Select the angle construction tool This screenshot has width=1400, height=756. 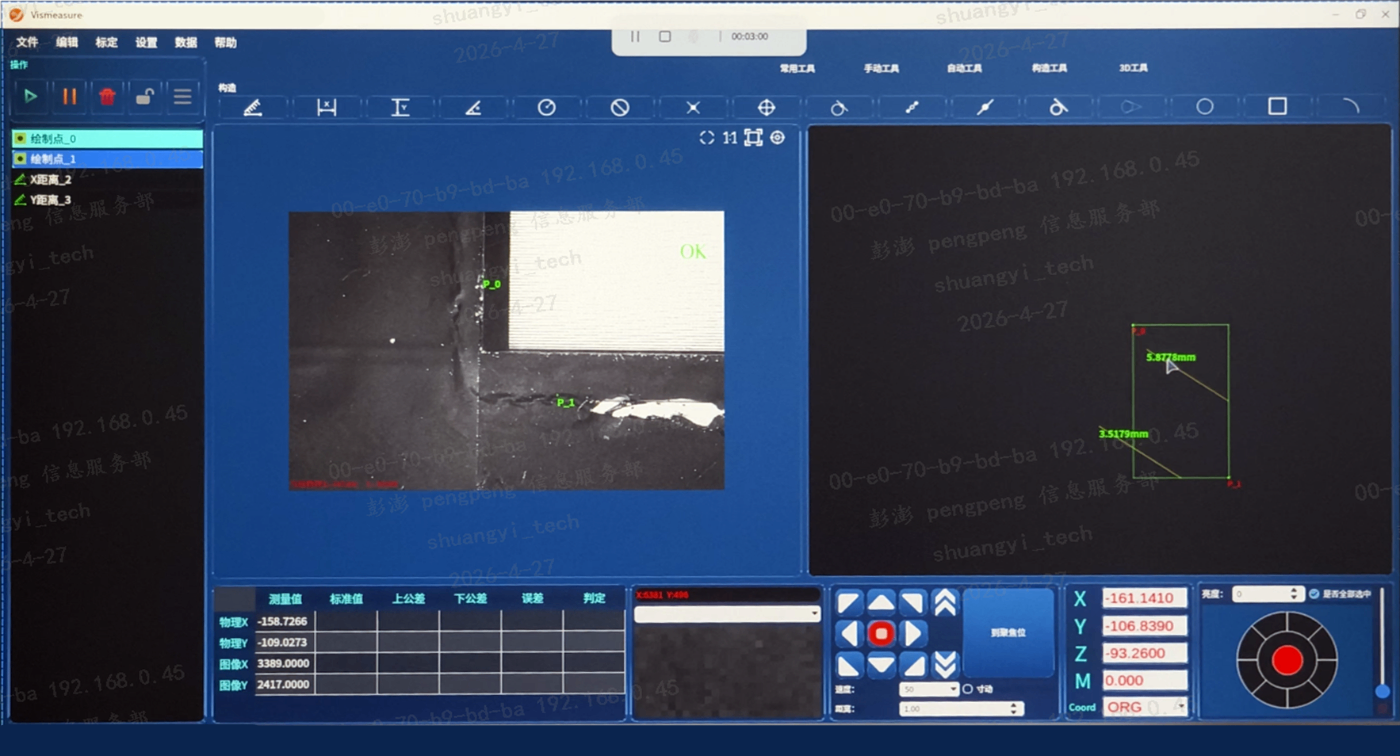click(473, 107)
